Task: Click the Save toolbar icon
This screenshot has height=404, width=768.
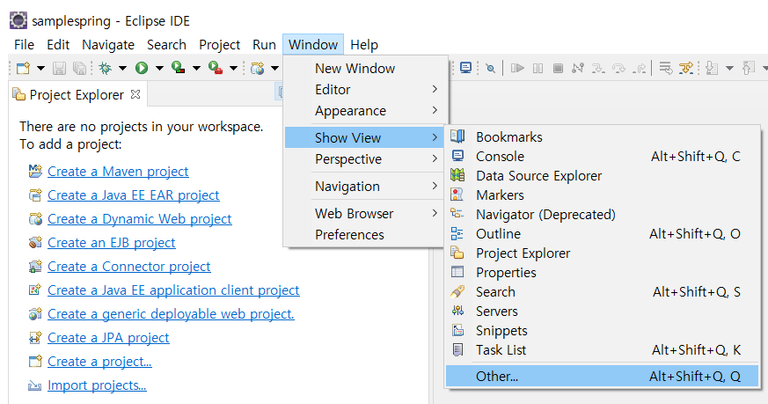Action: (x=59, y=68)
